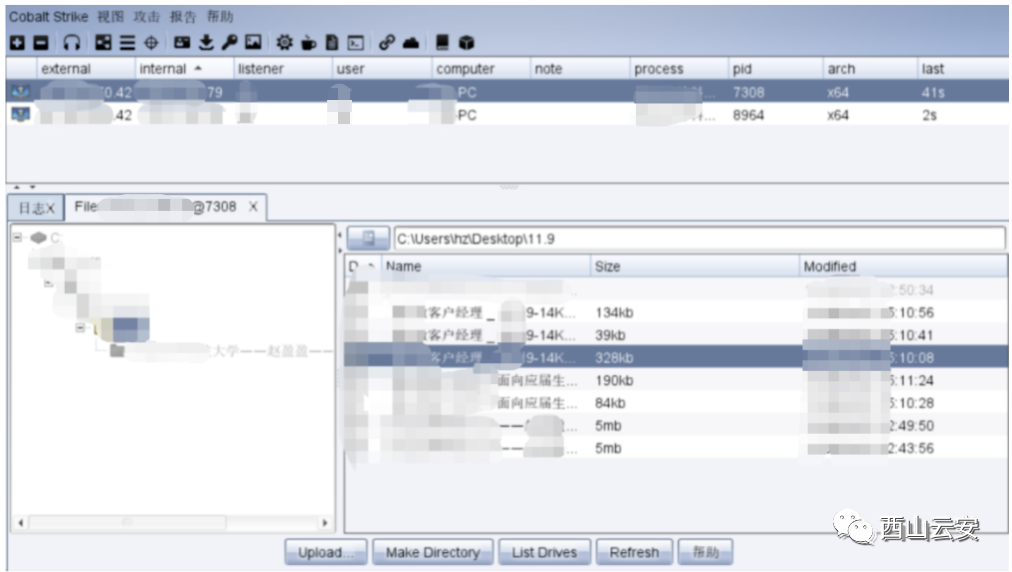1012x572 pixels.
Task: Sort sessions by pid column
Action: coord(776,68)
